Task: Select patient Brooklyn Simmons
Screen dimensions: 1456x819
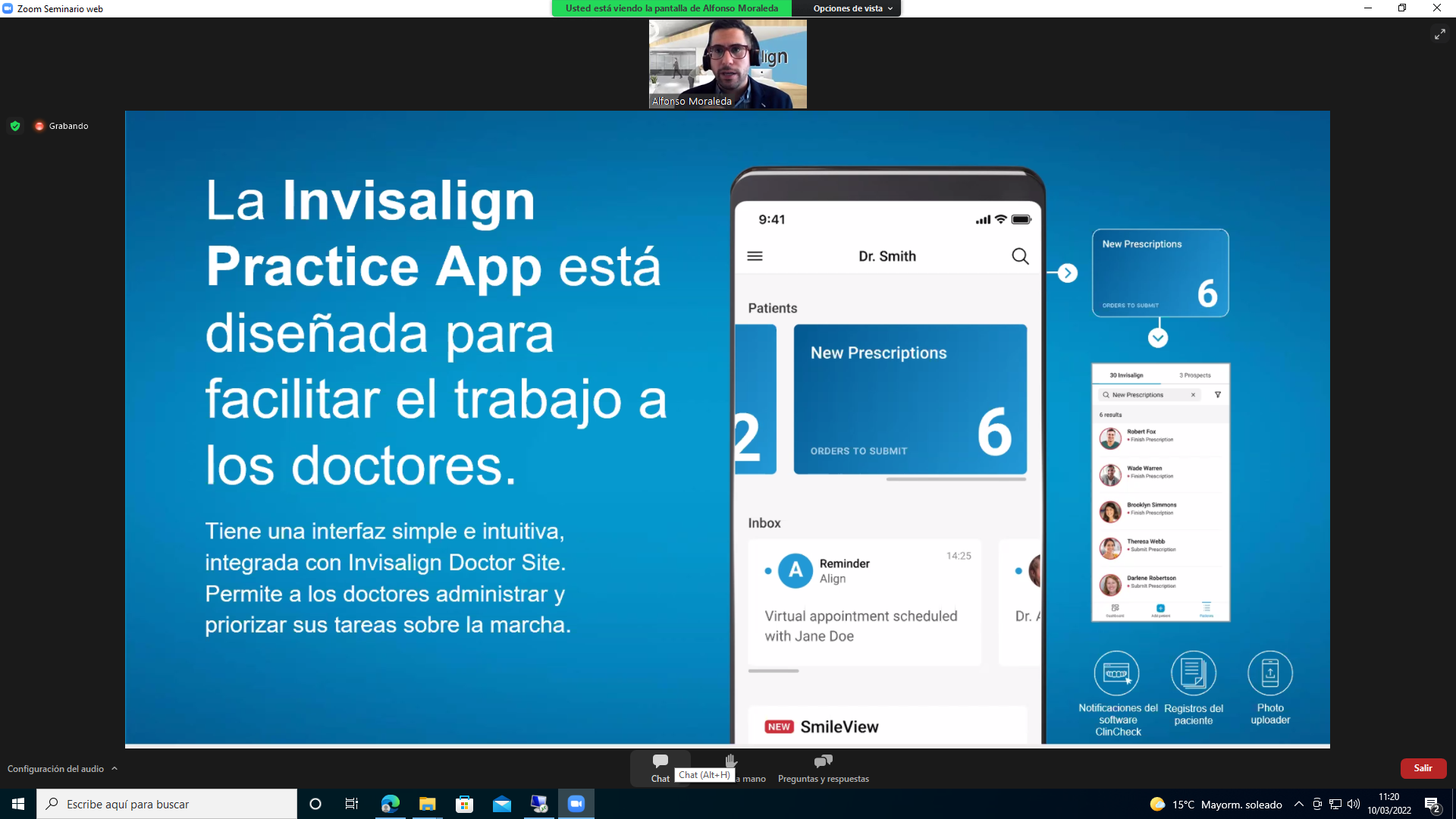Action: [x=1160, y=510]
